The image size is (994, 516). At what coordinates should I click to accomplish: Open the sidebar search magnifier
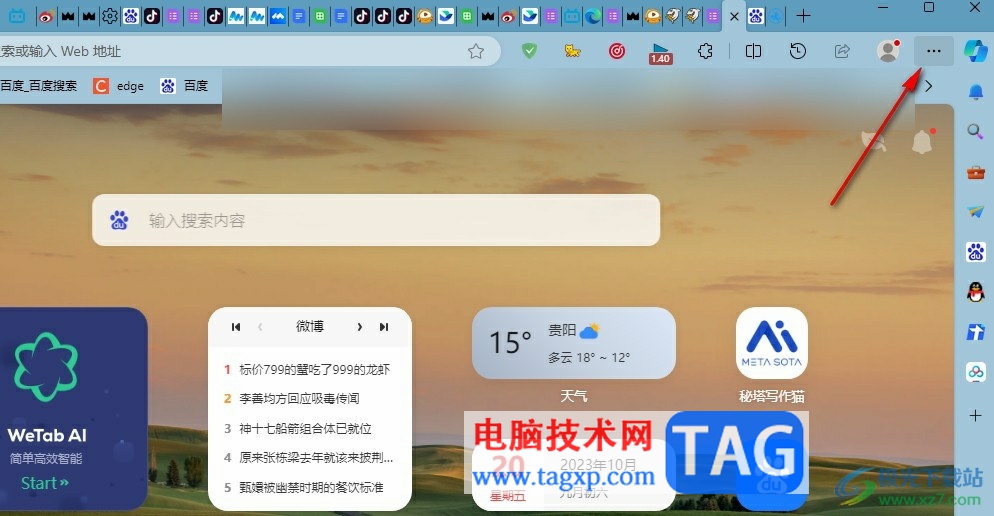click(975, 131)
